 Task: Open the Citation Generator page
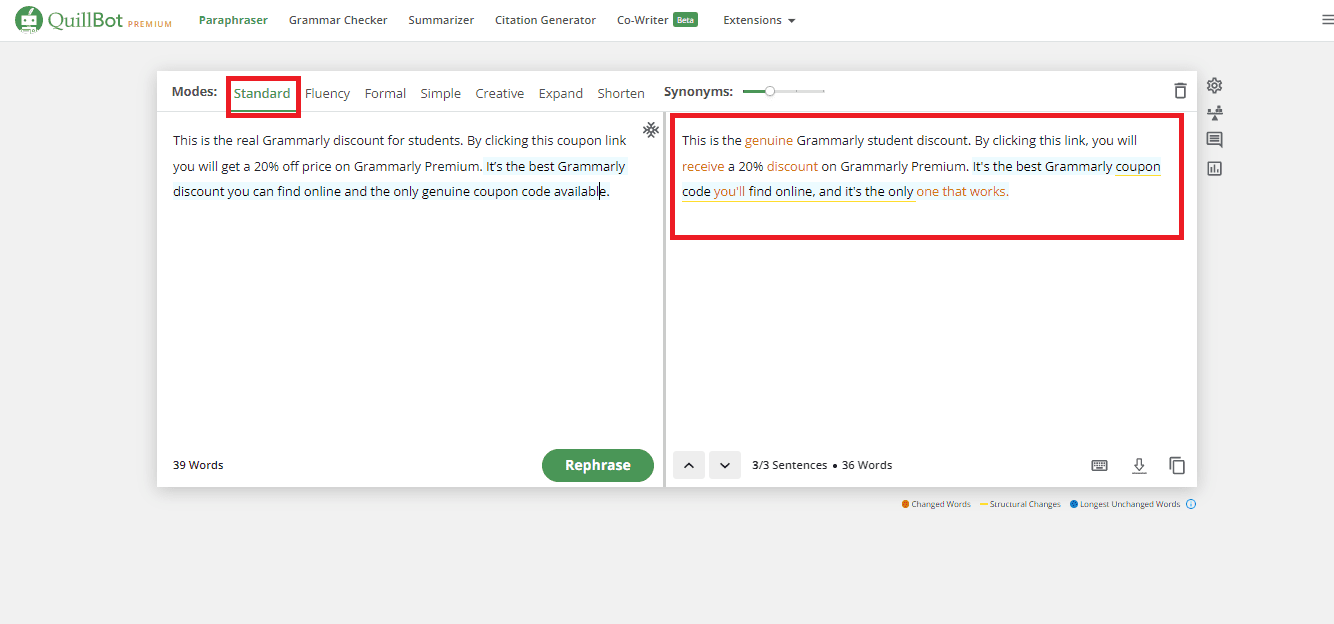click(x=545, y=20)
